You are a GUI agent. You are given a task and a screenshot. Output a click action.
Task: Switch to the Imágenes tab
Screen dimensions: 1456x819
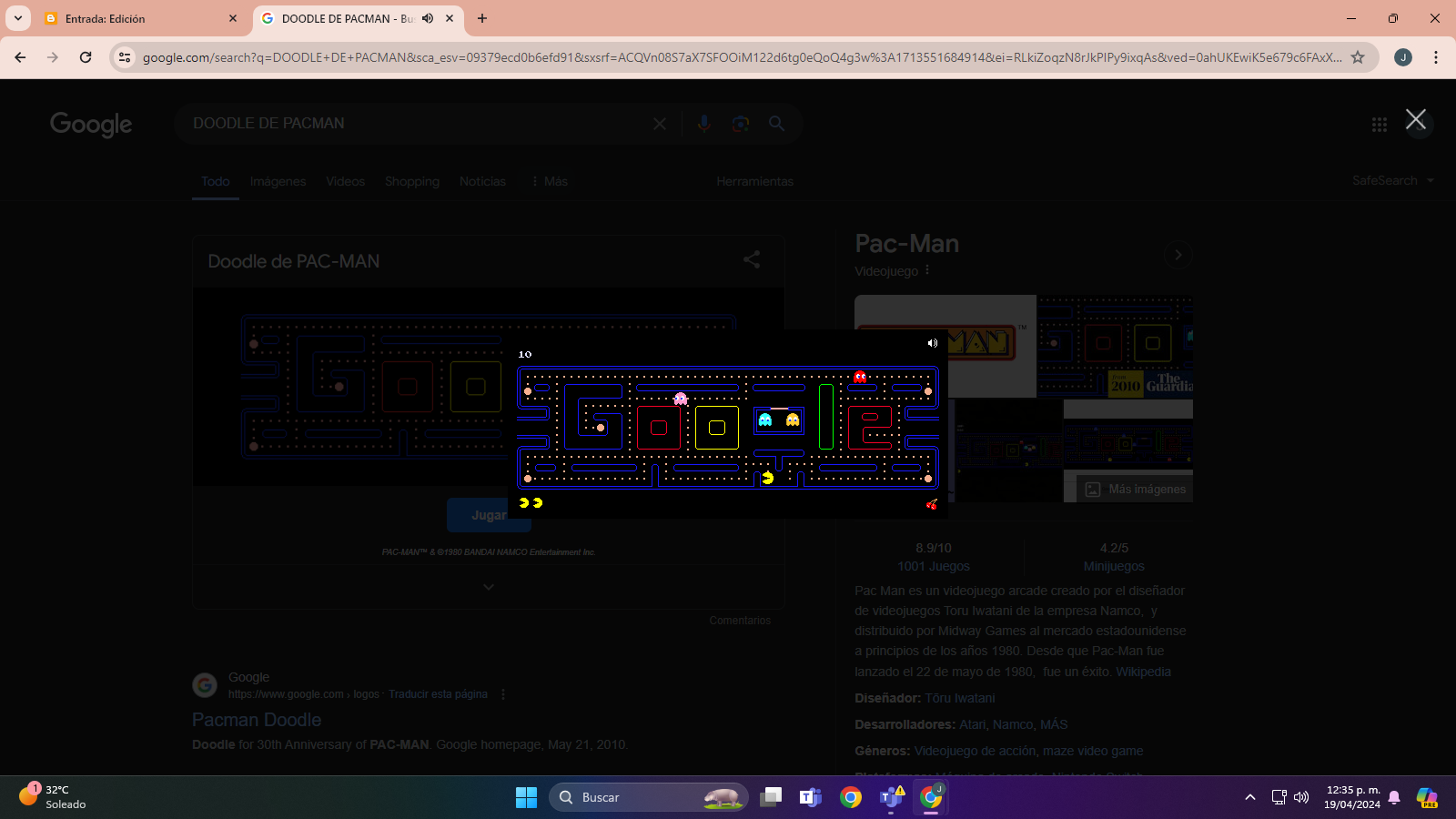coord(278,181)
